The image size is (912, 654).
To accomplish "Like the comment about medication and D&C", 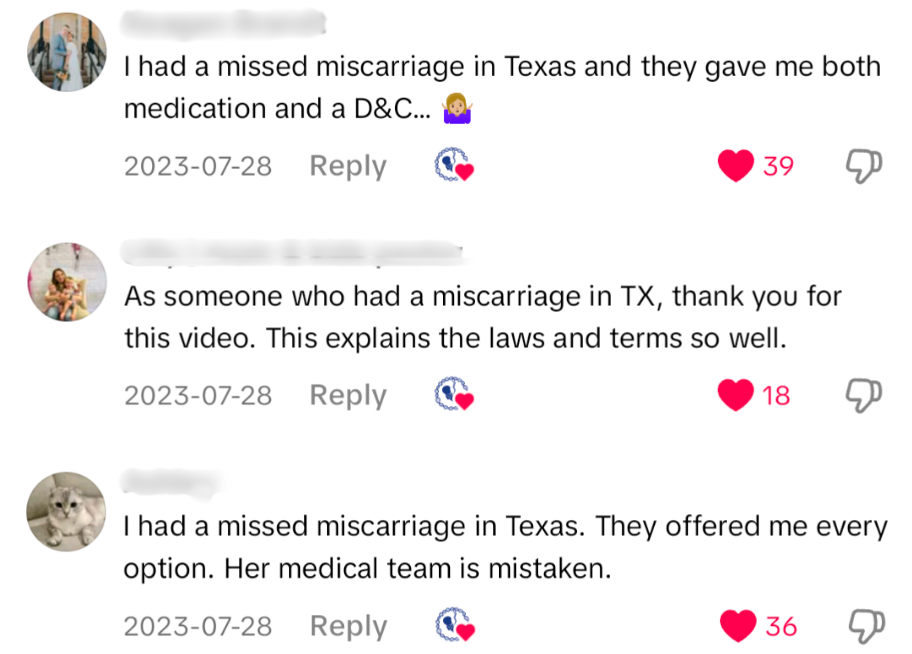I will coord(737,166).
